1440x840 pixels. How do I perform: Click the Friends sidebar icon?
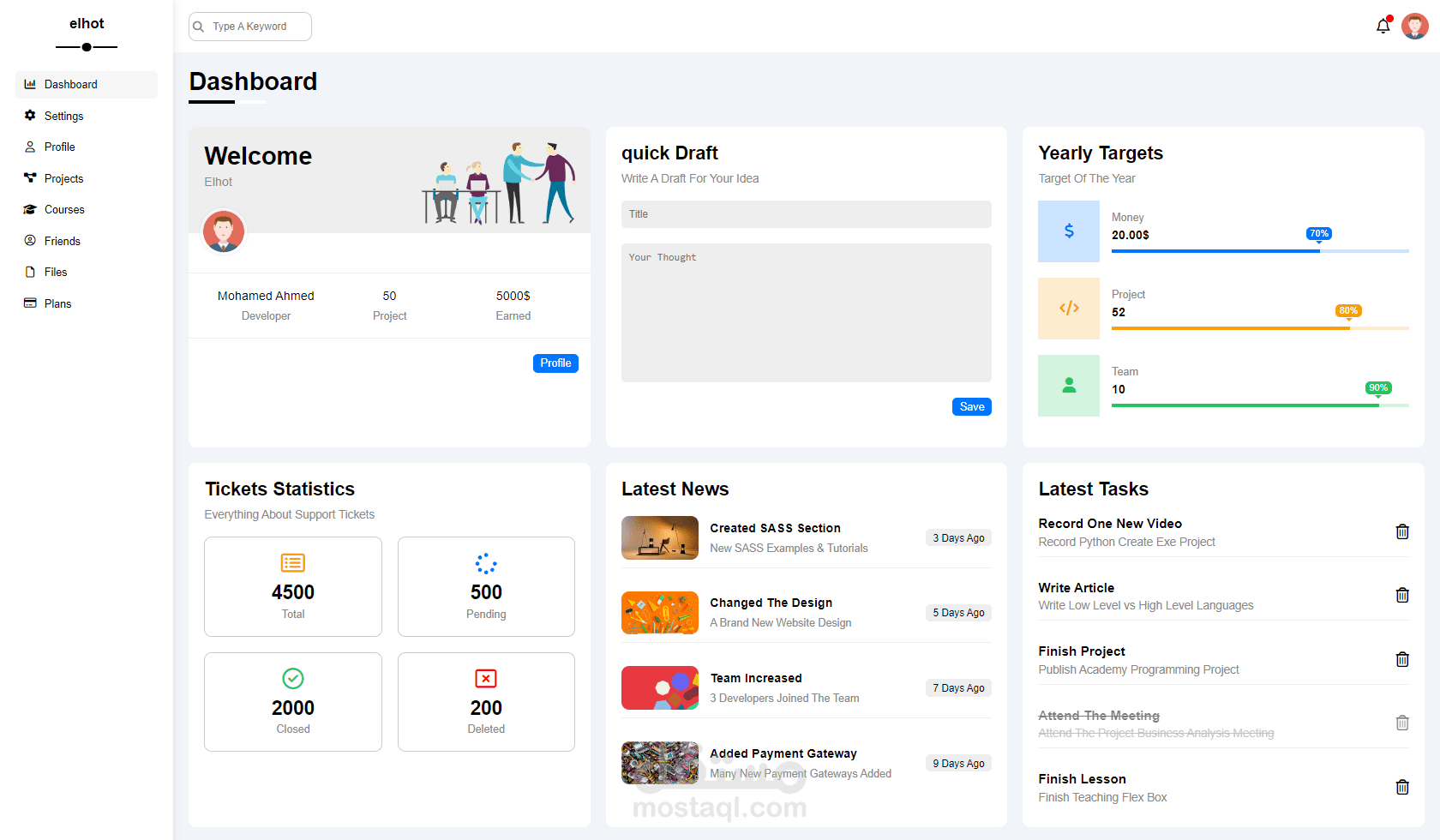(29, 240)
